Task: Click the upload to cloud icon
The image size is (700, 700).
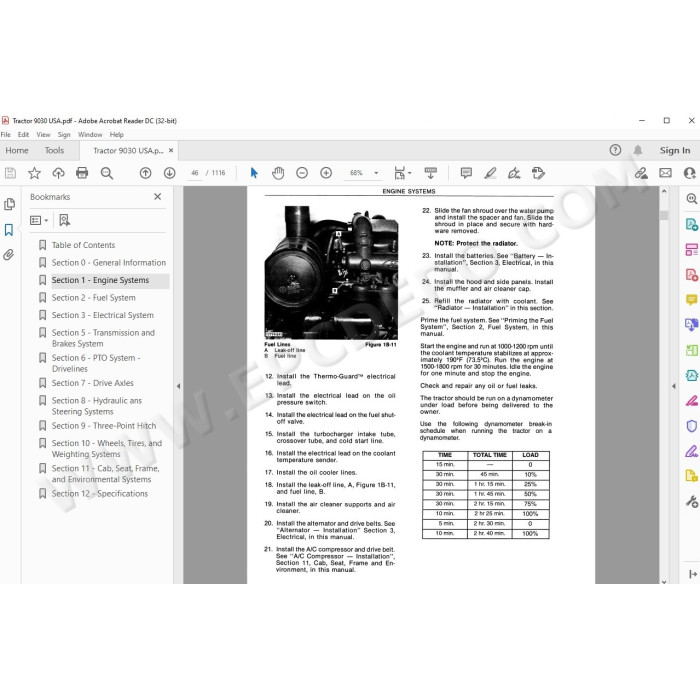Action: (58, 173)
